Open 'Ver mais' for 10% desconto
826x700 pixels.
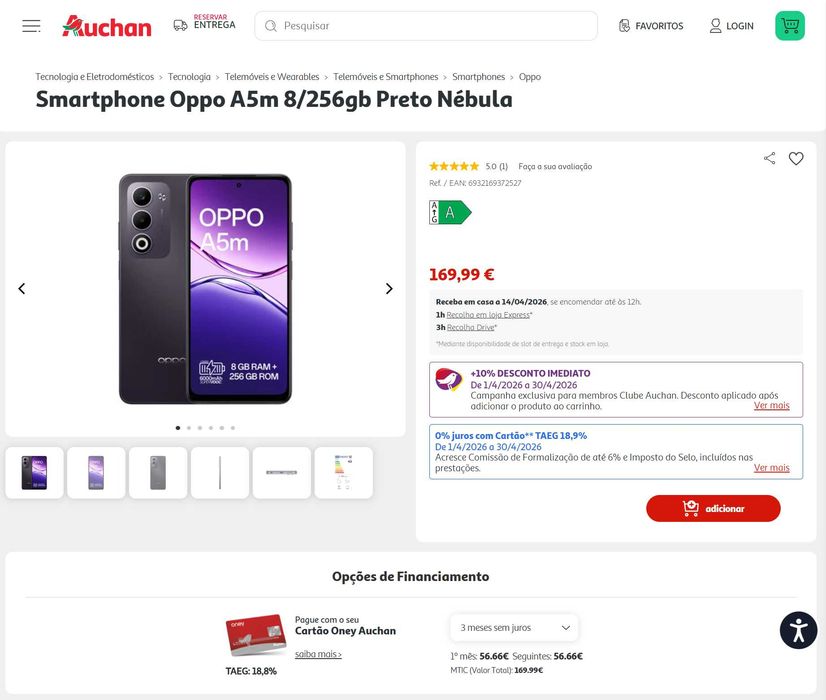coord(771,406)
